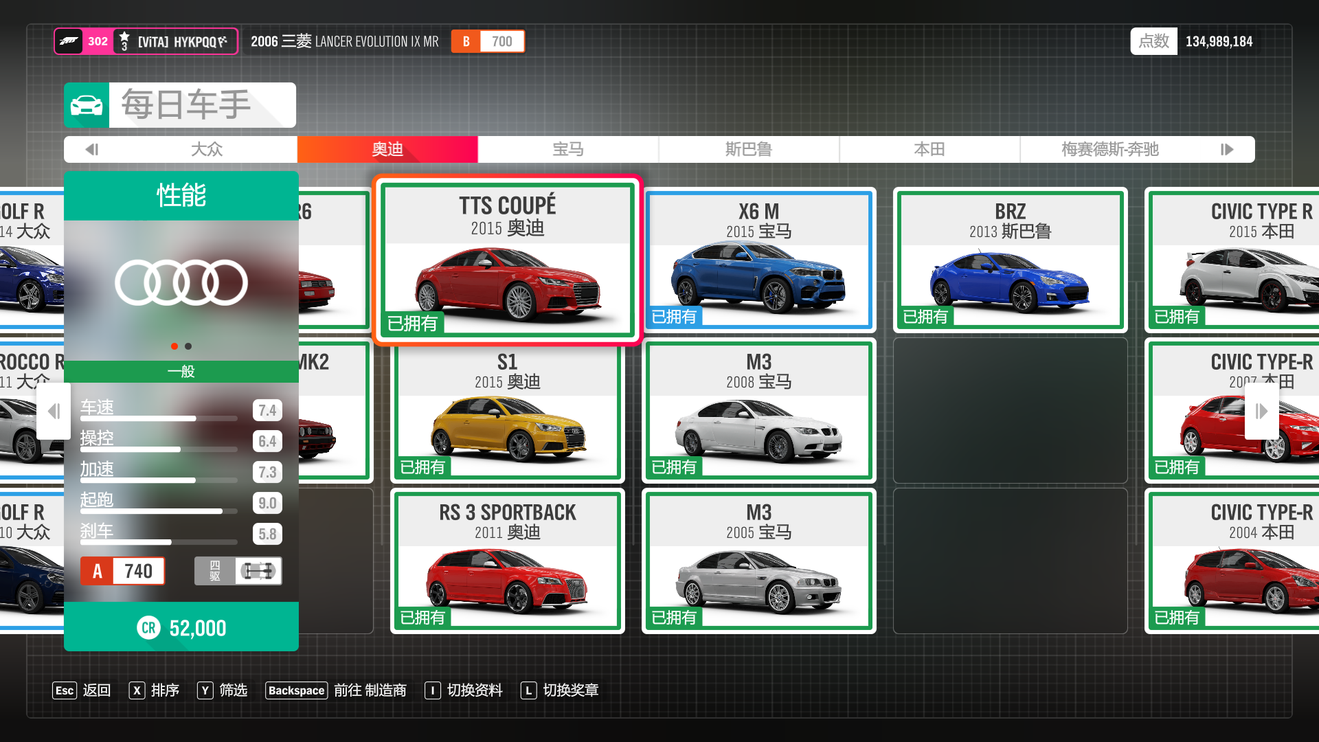This screenshot has width=1319, height=742.
Task: Click the Audi rings logo
Action: (x=181, y=283)
